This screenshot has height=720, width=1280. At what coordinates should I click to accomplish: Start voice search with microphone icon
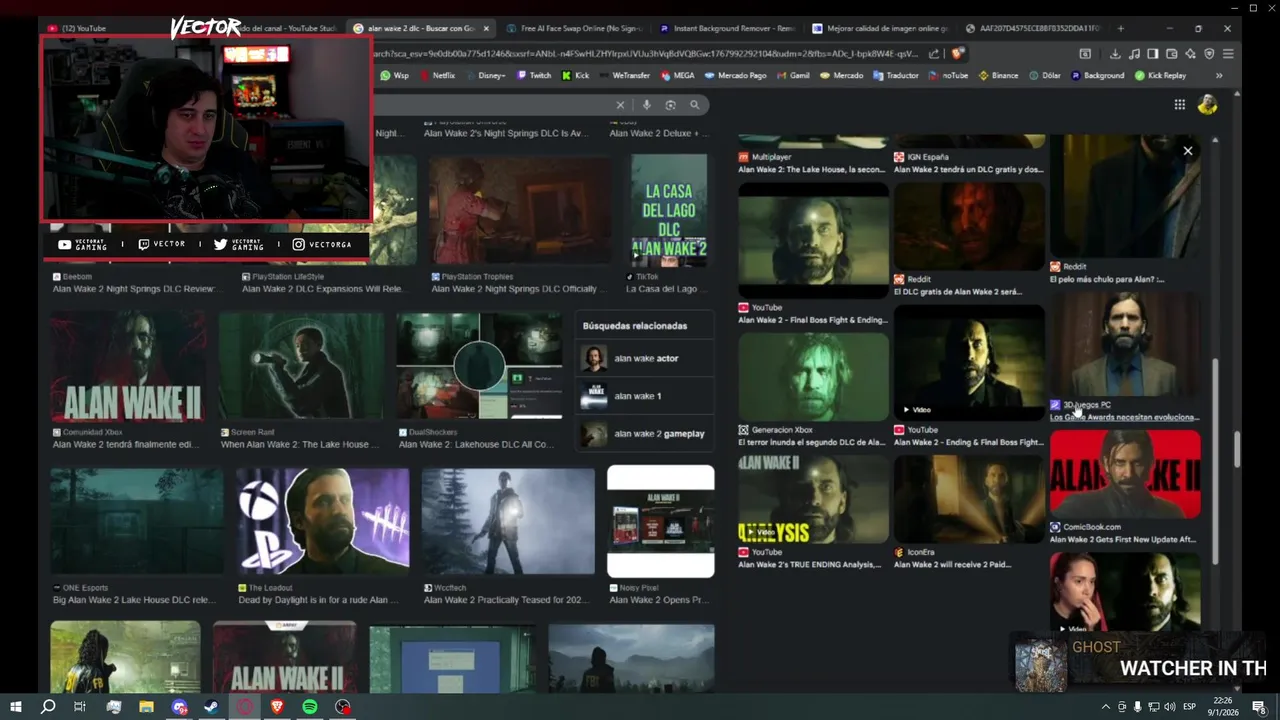647,105
